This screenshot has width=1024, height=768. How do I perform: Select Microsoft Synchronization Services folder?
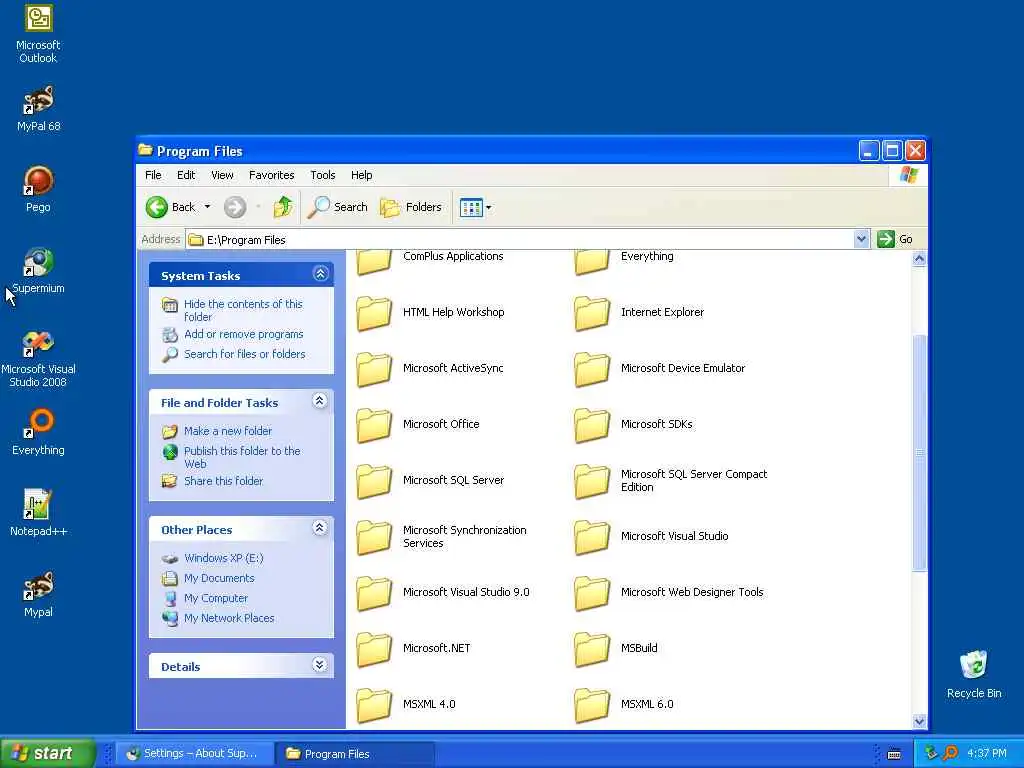[441, 536]
